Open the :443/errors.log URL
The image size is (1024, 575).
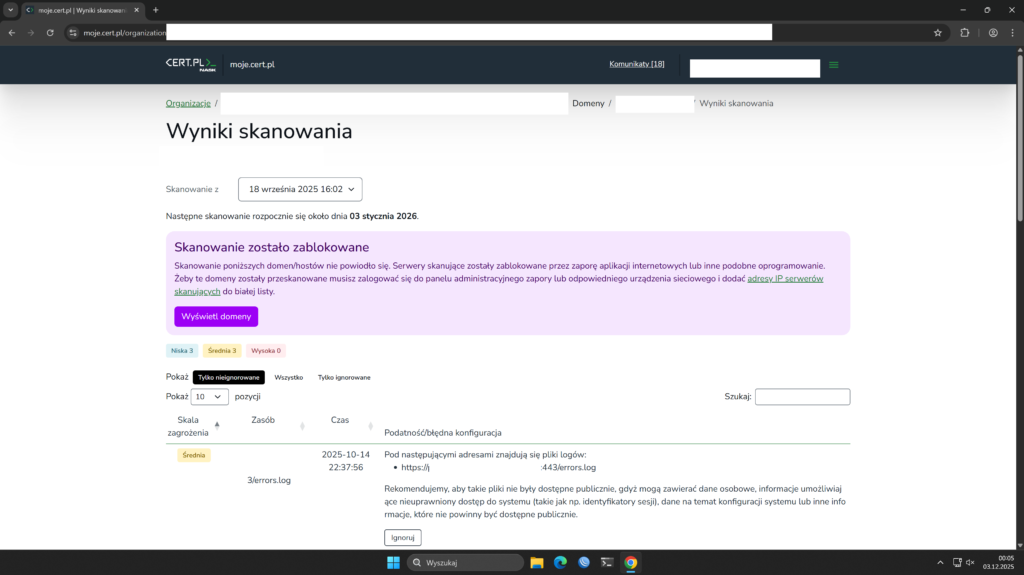(498, 468)
